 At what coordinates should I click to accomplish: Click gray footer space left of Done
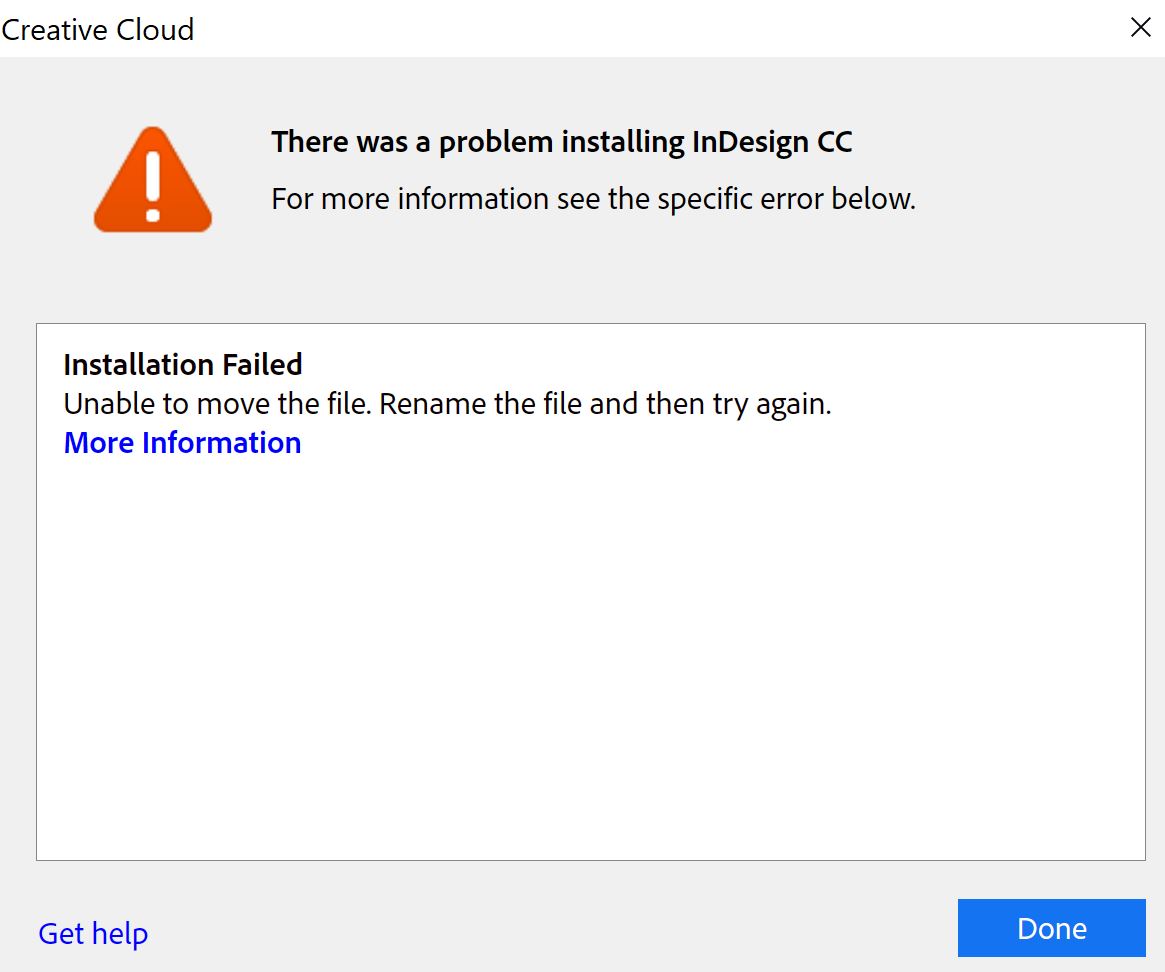click(x=550, y=928)
